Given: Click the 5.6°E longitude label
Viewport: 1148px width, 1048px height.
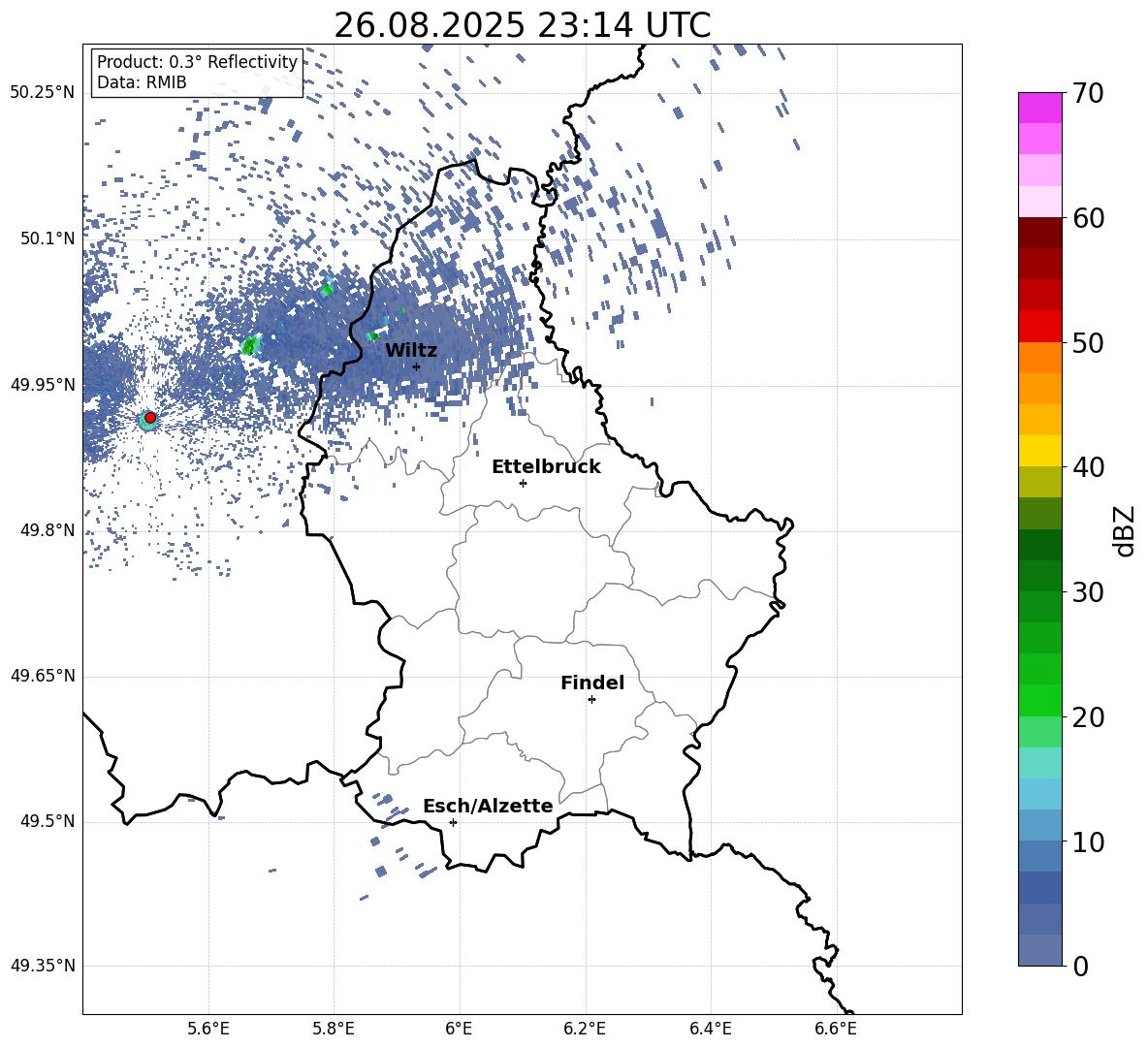Looking at the screenshot, I should coord(208,1029).
